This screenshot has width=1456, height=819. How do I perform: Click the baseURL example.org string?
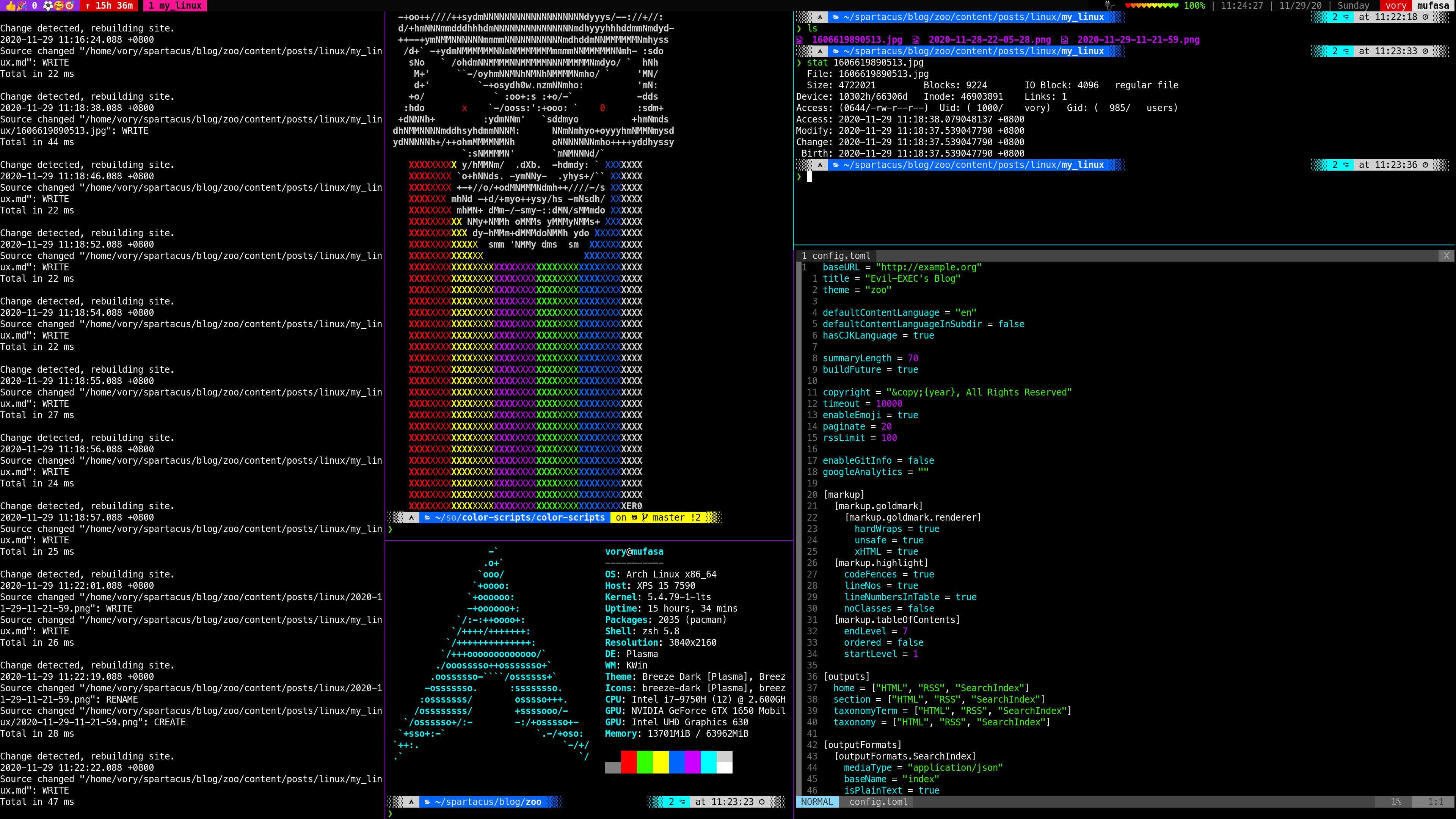pyautogui.click(x=928, y=267)
